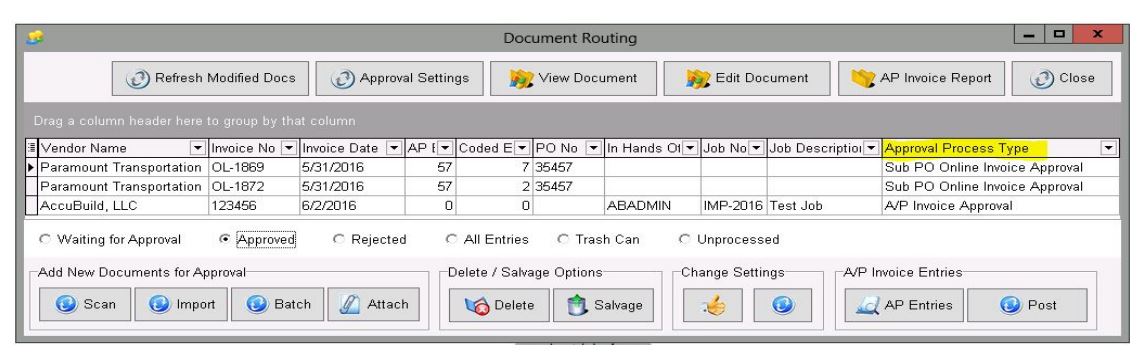The image size is (1148, 362).
Task: Click the IMP-2016 job number cell
Action: (733, 206)
